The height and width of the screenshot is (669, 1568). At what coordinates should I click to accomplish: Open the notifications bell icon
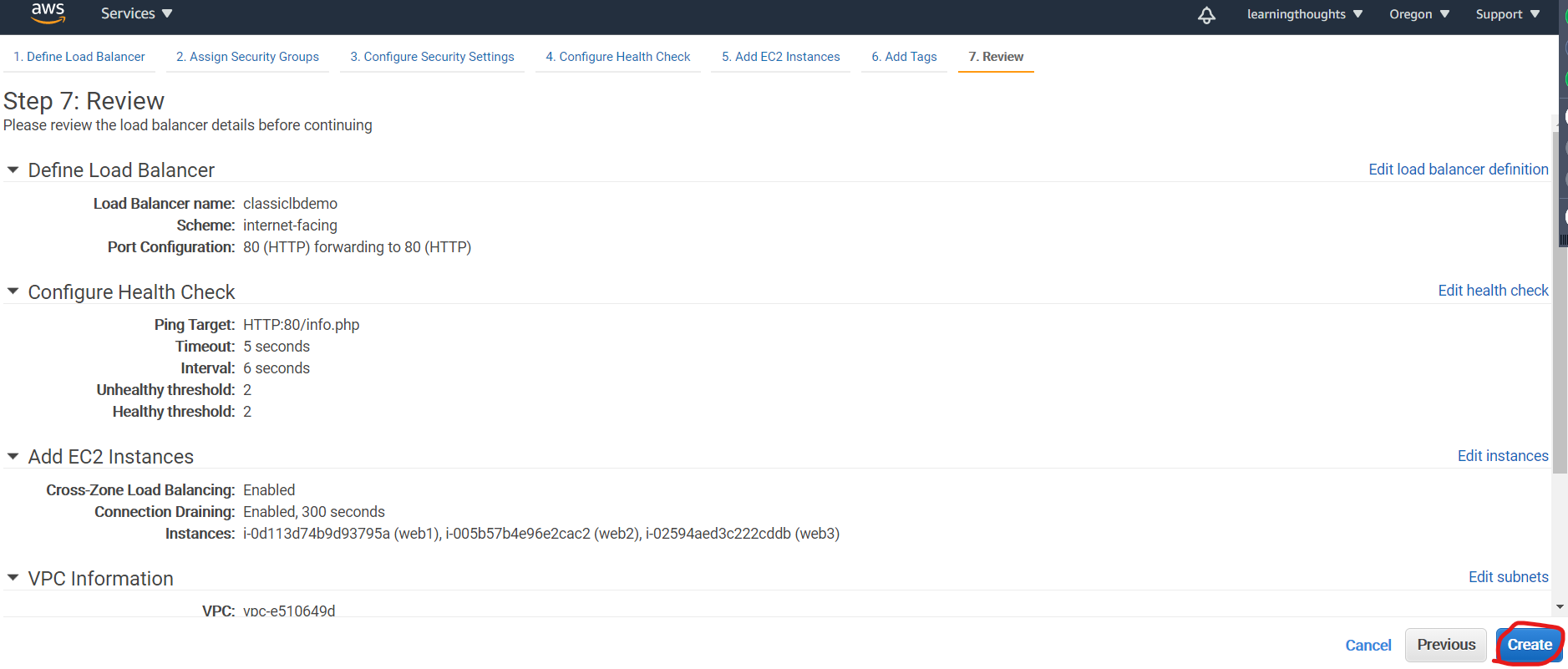pyautogui.click(x=1206, y=15)
